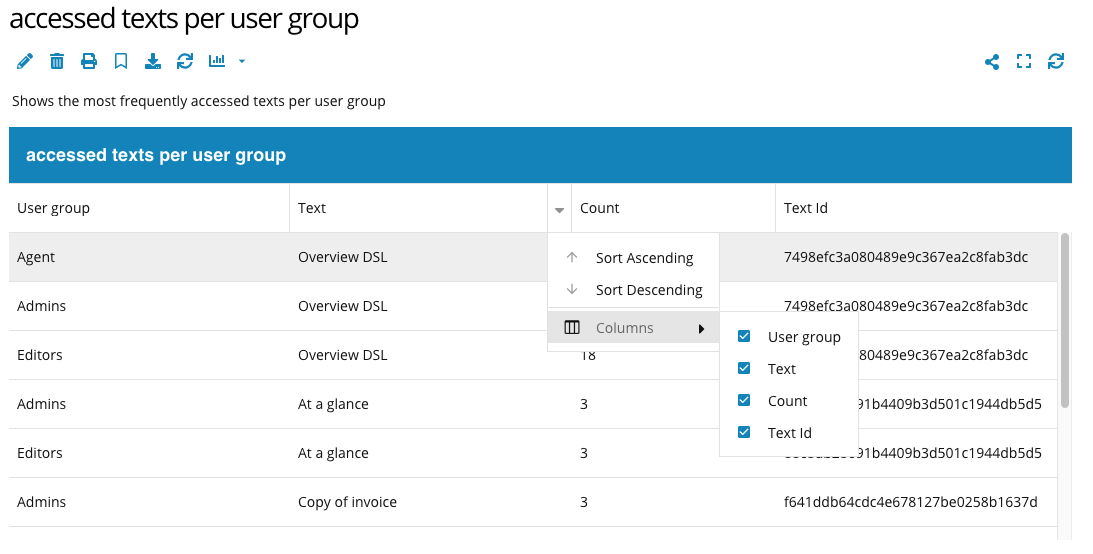The height and width of the screenshot is (554, 1093).
Task: Click the down arrow Sort Descending icon
Action: click(x=572, y=289)
